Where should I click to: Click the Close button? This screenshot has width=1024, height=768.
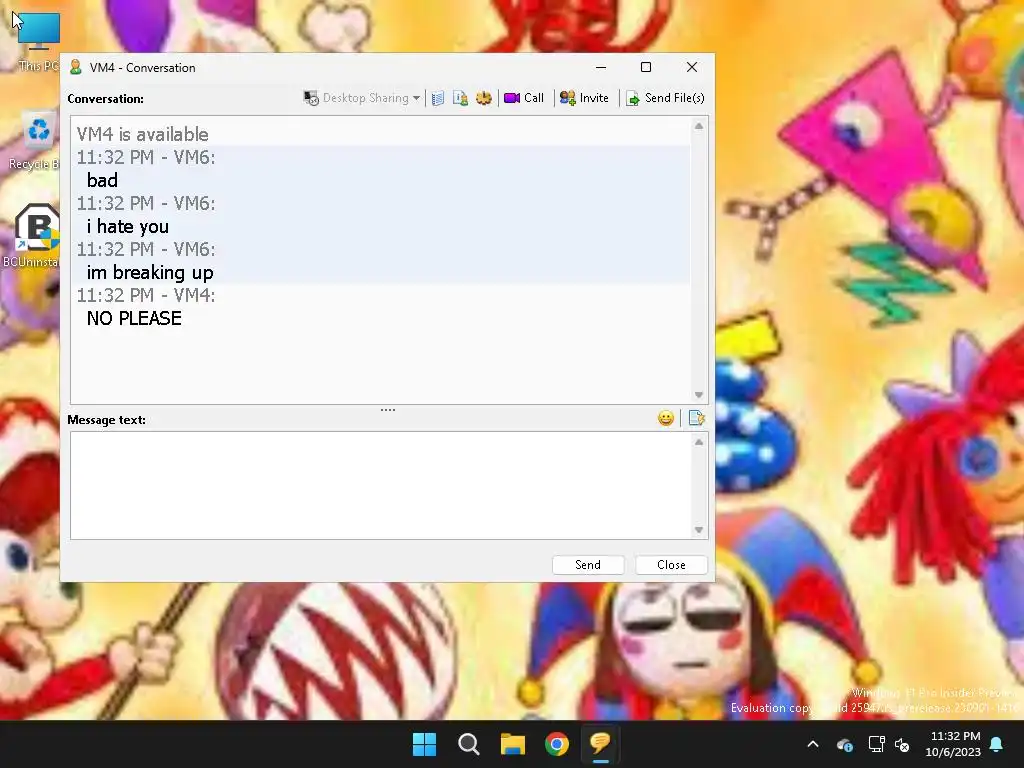point(671,565)
